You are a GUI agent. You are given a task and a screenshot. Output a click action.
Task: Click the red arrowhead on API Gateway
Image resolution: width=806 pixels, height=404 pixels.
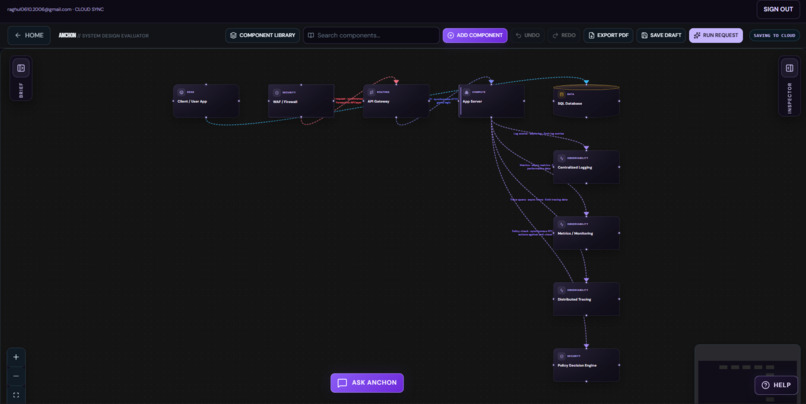coord(396,82)
